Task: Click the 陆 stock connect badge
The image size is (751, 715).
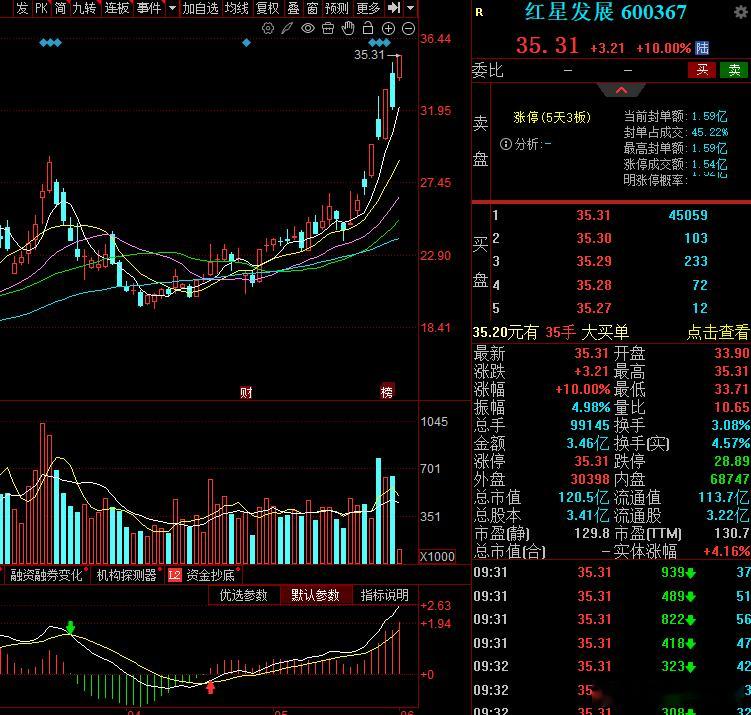Action: [x=702, y=48]
